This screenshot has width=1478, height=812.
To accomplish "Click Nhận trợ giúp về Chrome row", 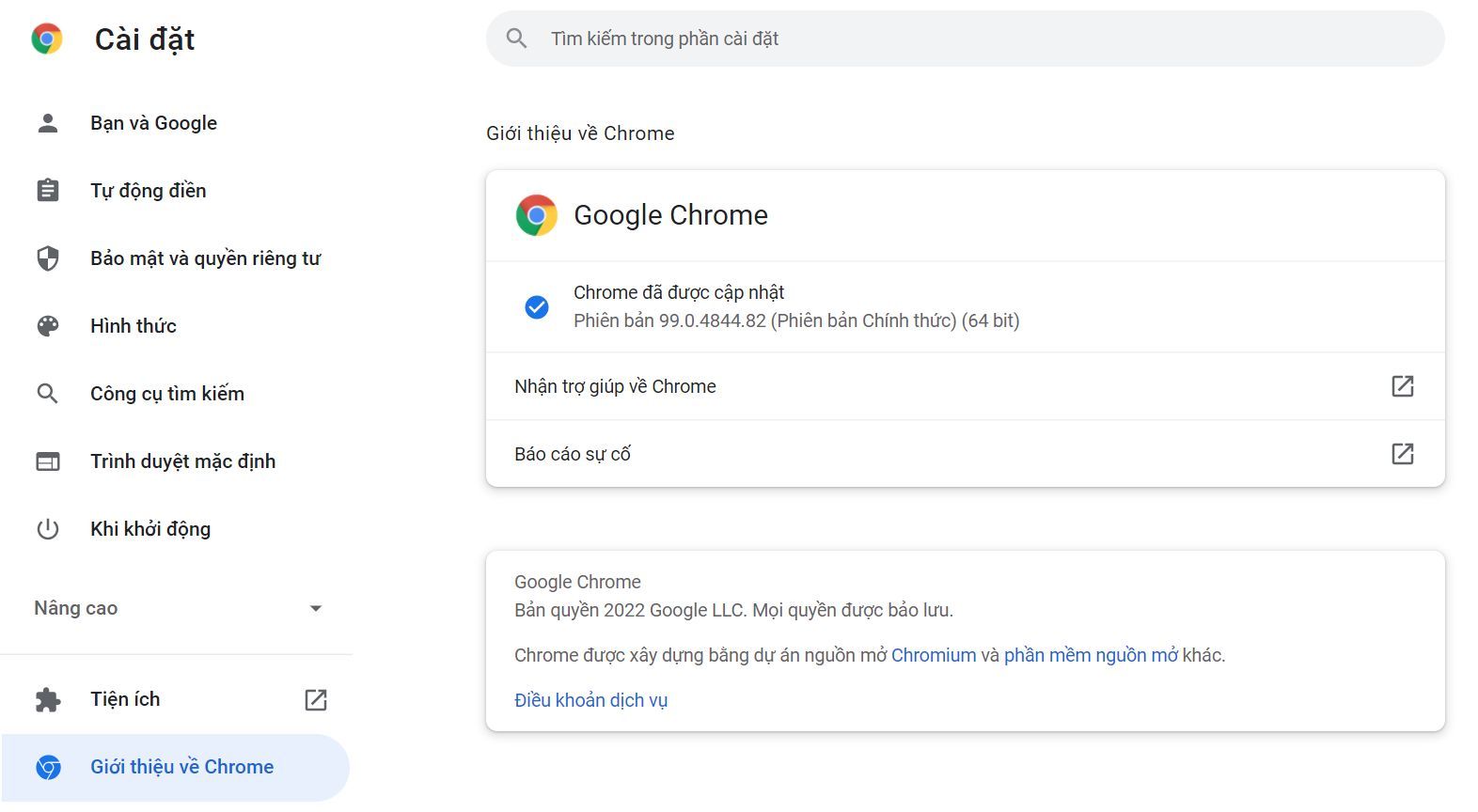I will click(965, 386).
